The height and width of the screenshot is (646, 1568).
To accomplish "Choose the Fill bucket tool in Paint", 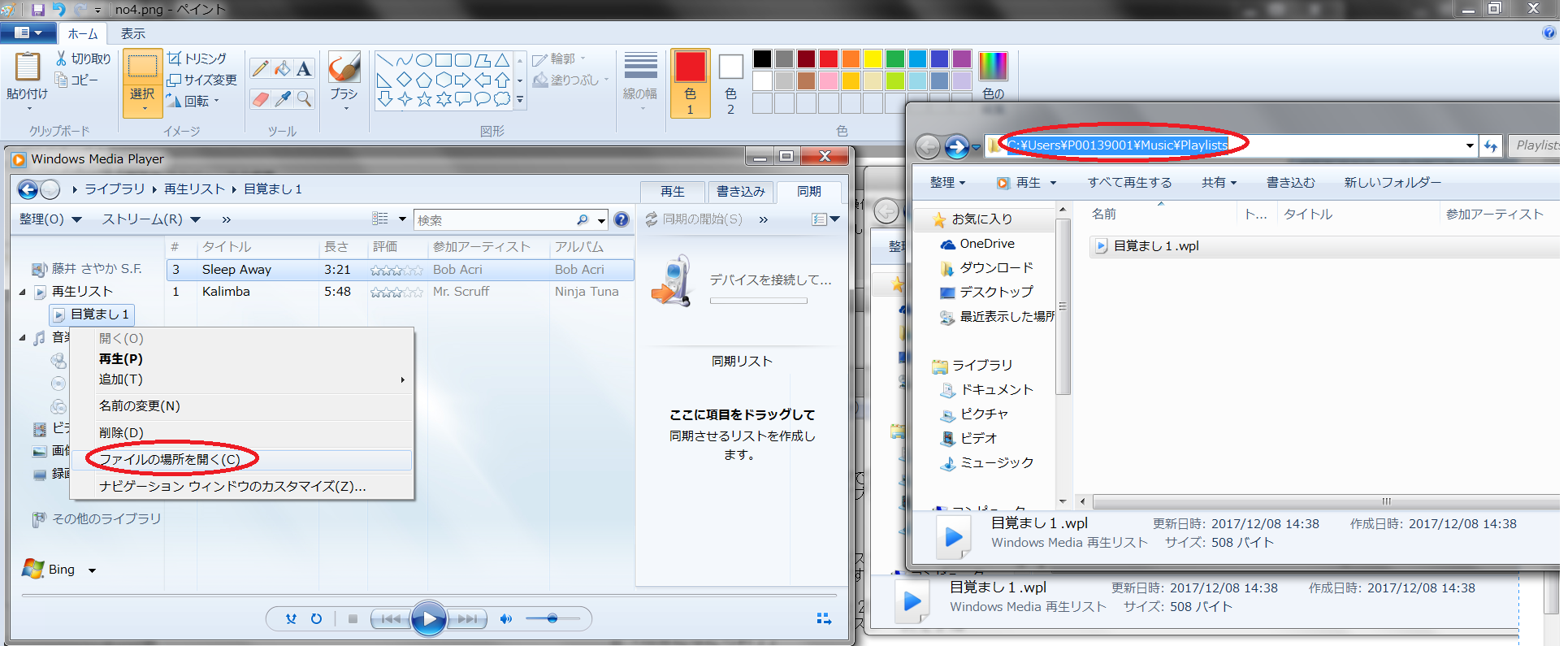I will pyautogui.click(x=282, y=69).
